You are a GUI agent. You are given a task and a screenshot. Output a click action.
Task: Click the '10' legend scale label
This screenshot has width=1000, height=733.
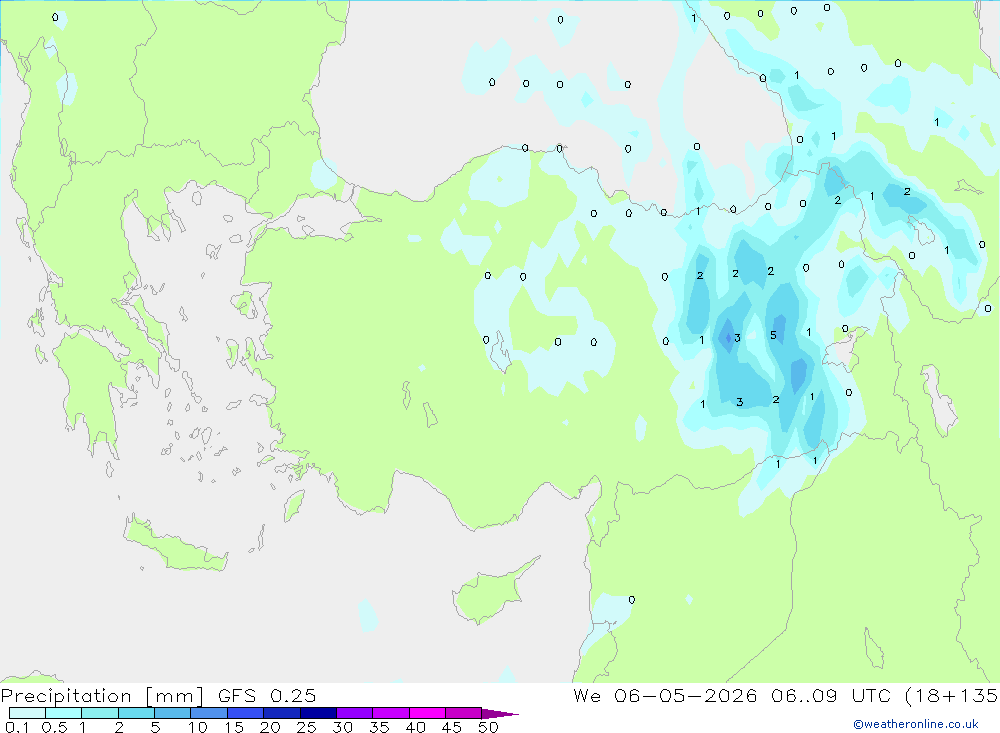(x=198, y=727)
